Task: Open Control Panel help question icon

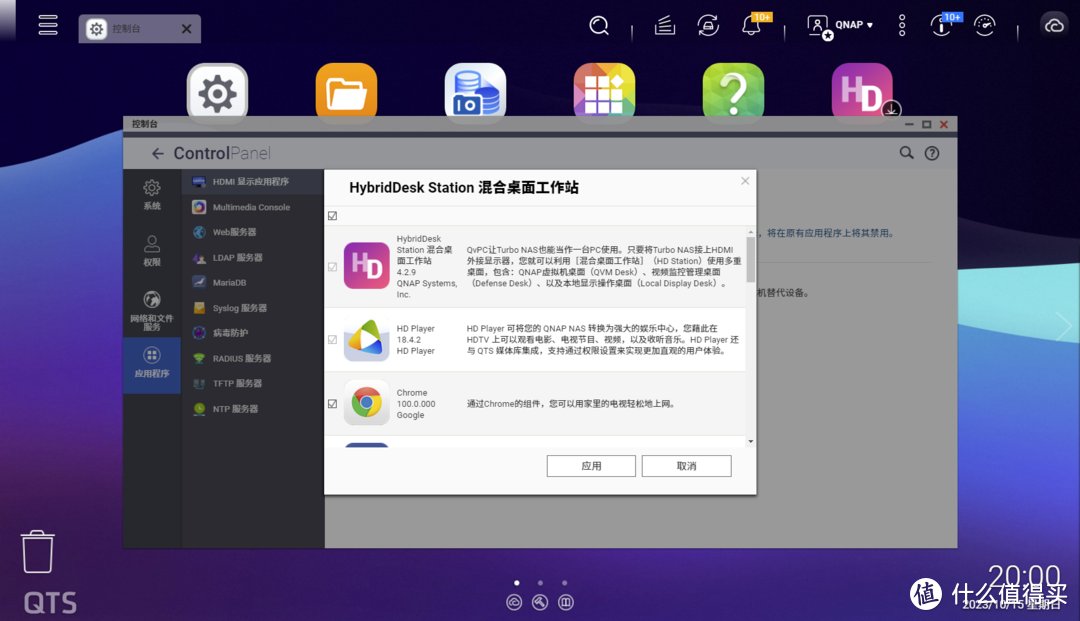Action: click(x=932, y=154)
